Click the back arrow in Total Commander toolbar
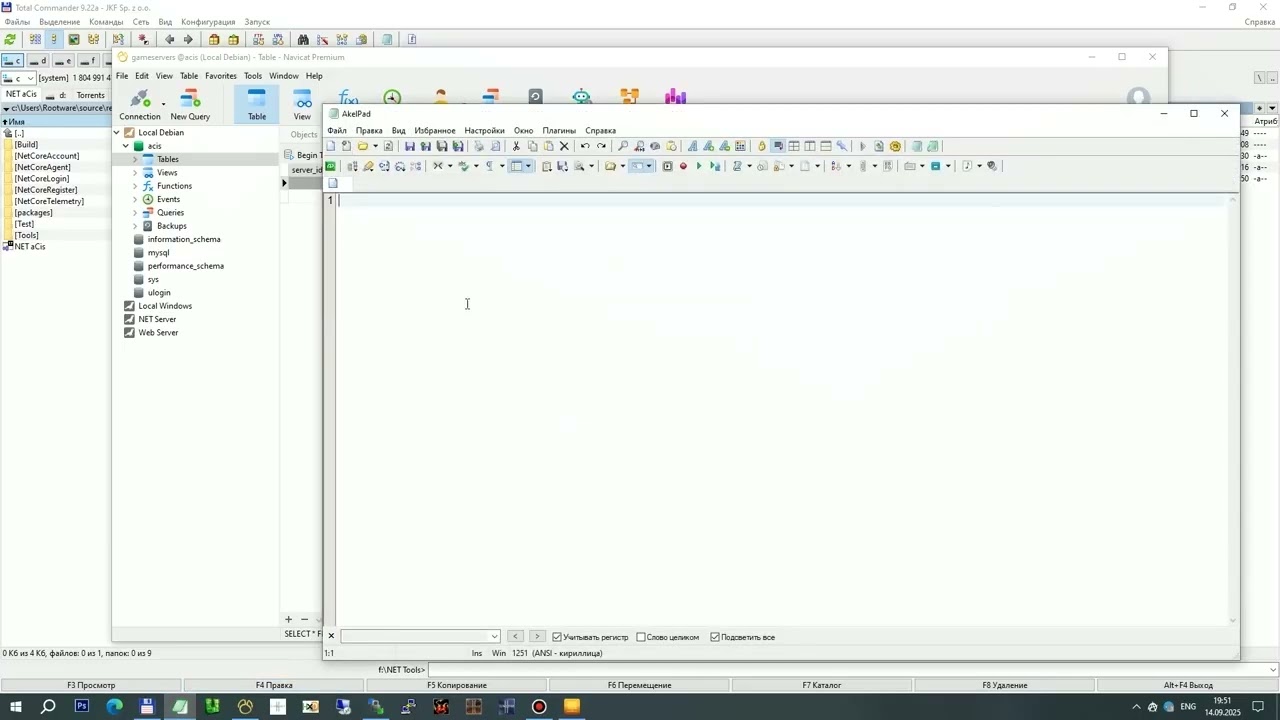This screenshot has width=1280, height=720. point(169,40)
